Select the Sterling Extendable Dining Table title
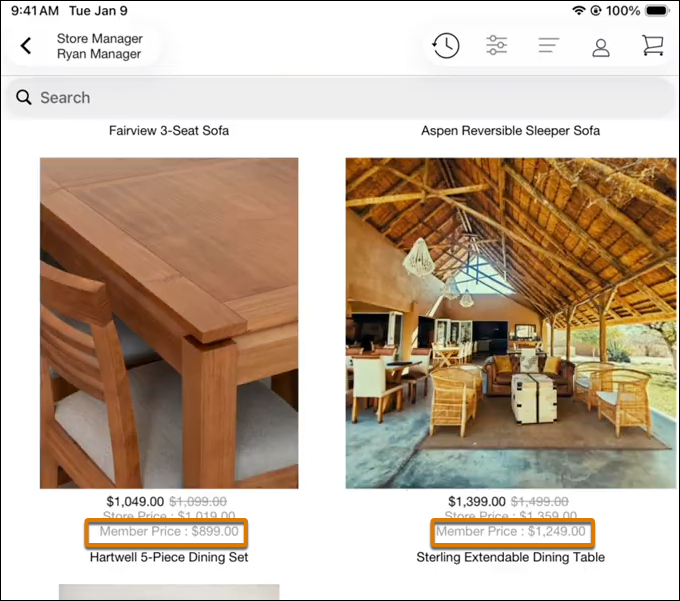Screen dimensions: 680x601 (x=510, y=557)
